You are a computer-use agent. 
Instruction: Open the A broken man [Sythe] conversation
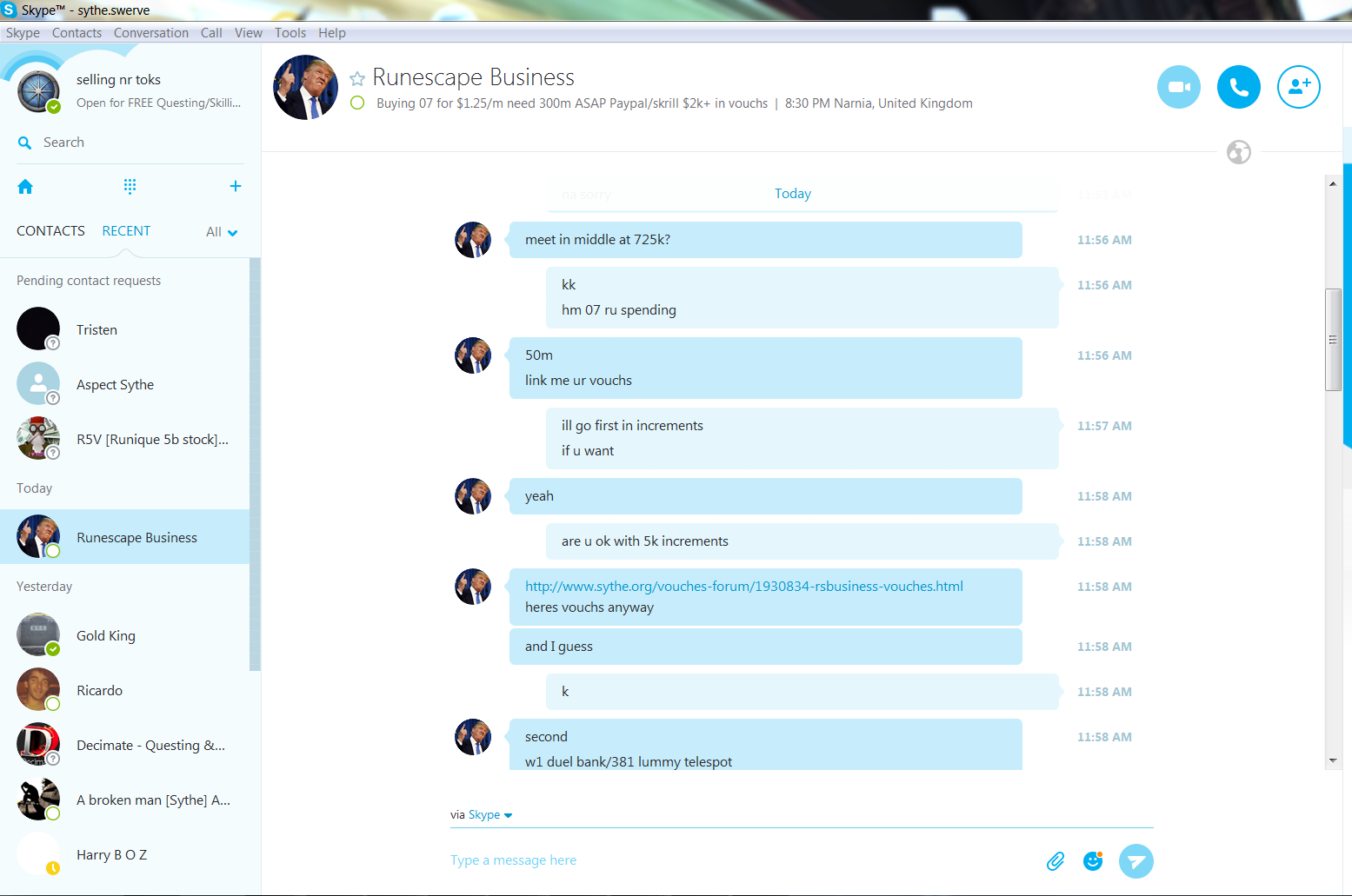[x=124, y=800]
